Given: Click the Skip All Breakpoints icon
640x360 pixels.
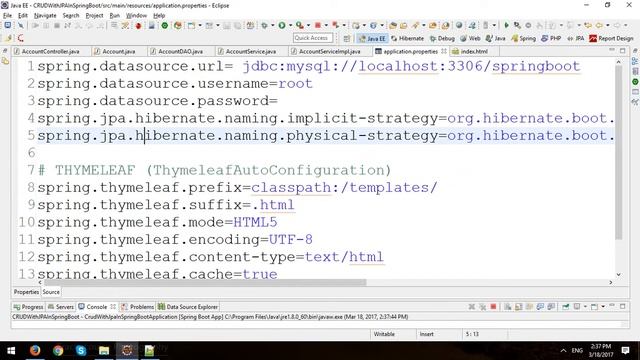Looking at the screenshot, I should (x=20, y=25).
